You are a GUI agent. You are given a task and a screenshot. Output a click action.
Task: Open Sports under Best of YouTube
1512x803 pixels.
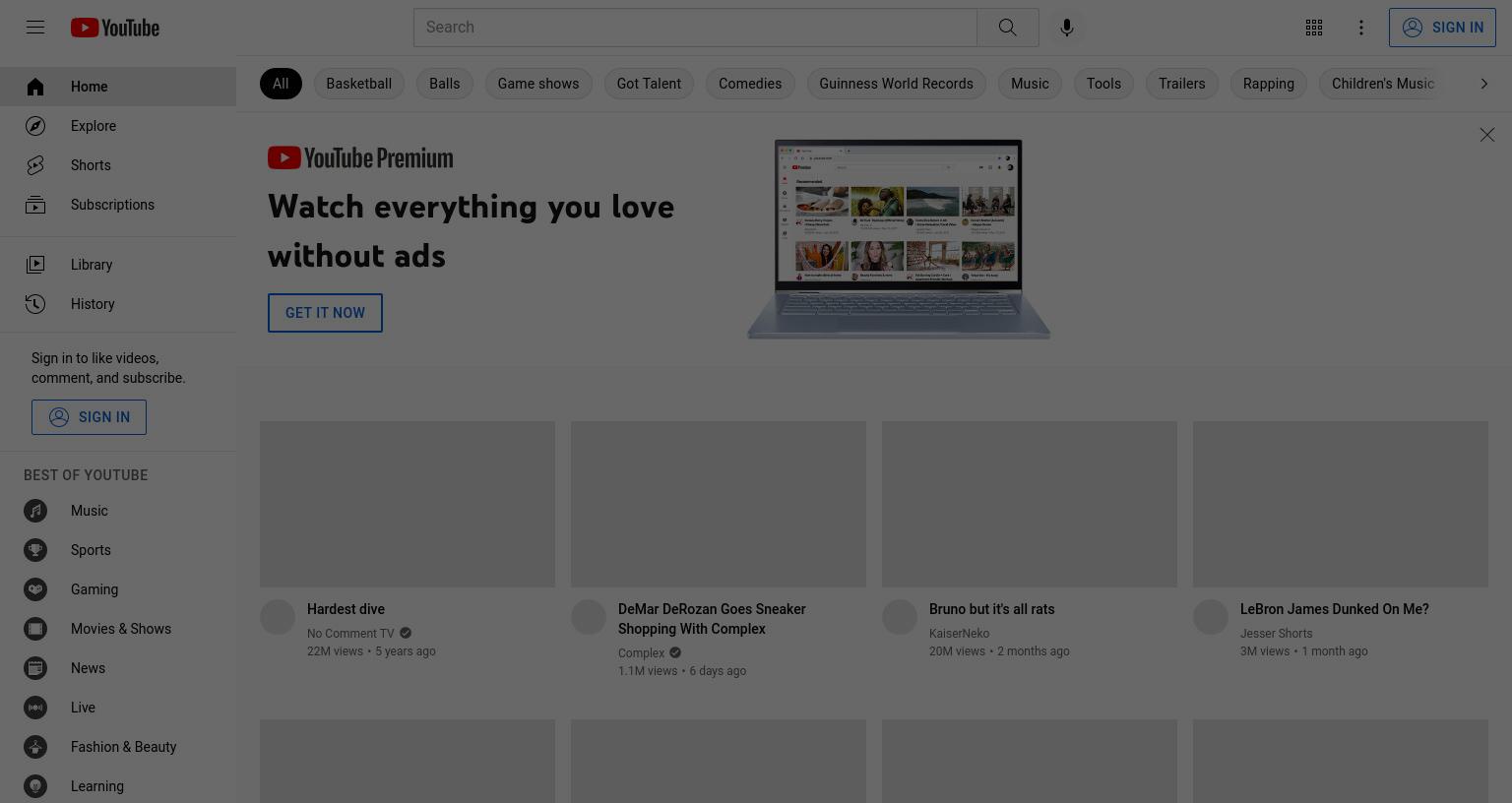(118, 550)
